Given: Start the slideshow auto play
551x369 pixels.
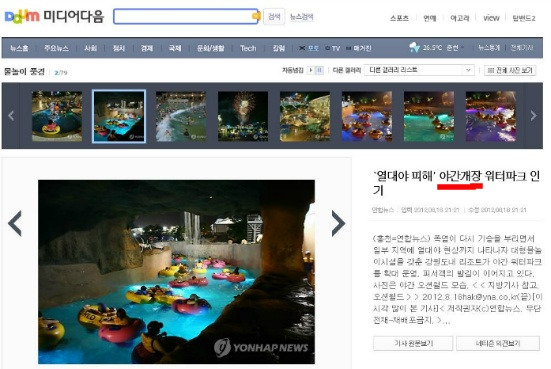Looking at the screenshot, I should coord(311,70).
